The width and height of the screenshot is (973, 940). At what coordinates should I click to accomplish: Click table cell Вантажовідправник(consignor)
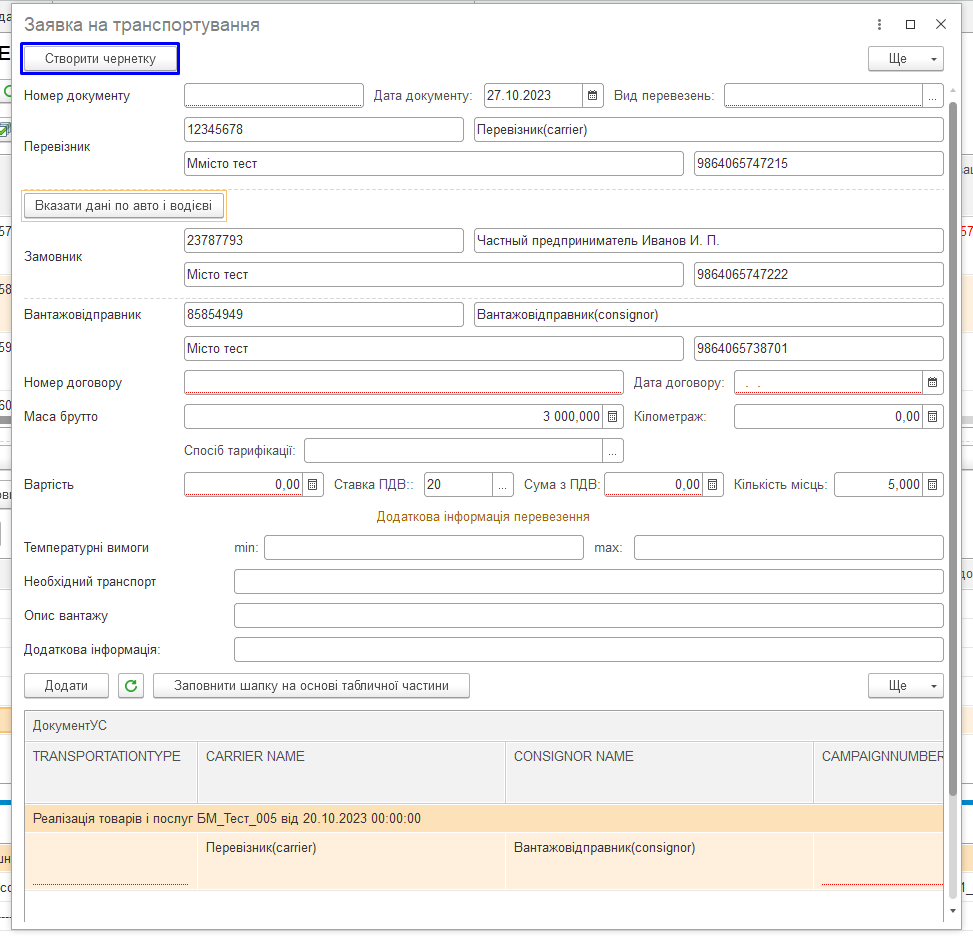[x=660, y=861]
